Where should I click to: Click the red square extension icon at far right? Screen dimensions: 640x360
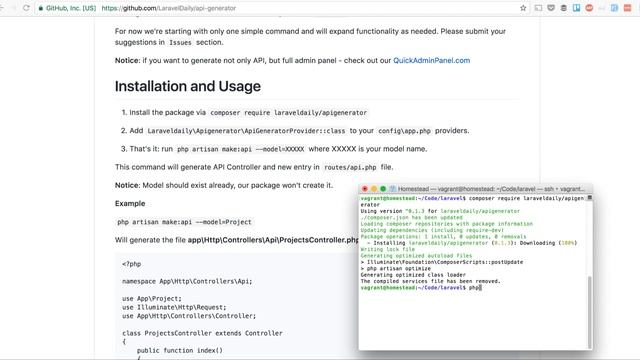(x=627, y=8)
